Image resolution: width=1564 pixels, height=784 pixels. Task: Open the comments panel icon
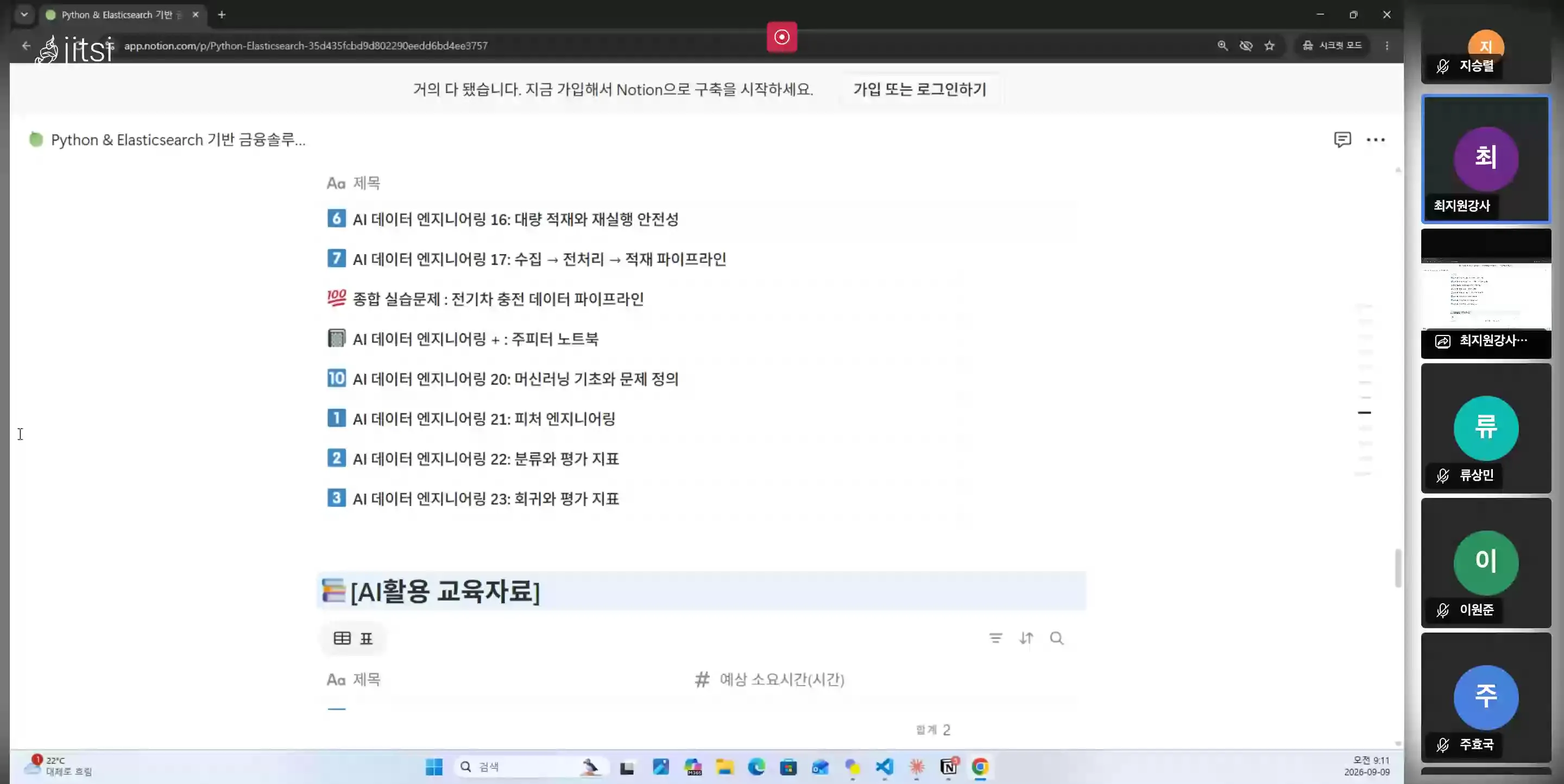1342,140
